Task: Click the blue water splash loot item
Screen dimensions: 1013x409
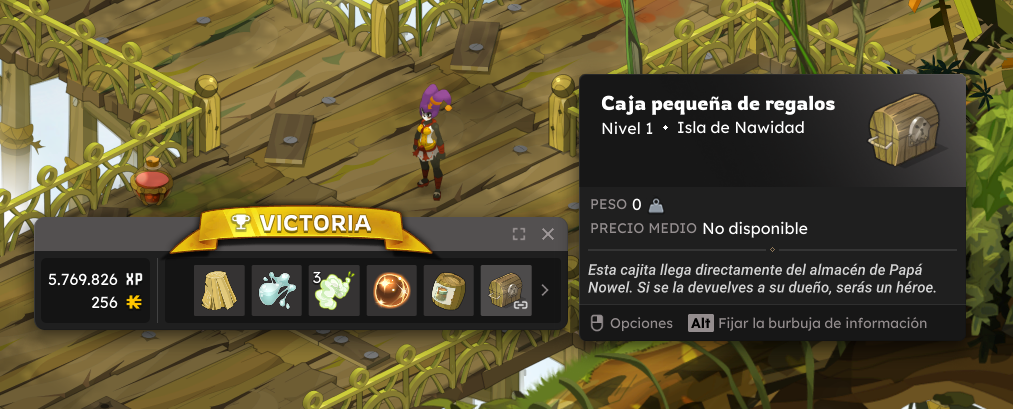Action: pyautogui.click(x=277, y=290)
